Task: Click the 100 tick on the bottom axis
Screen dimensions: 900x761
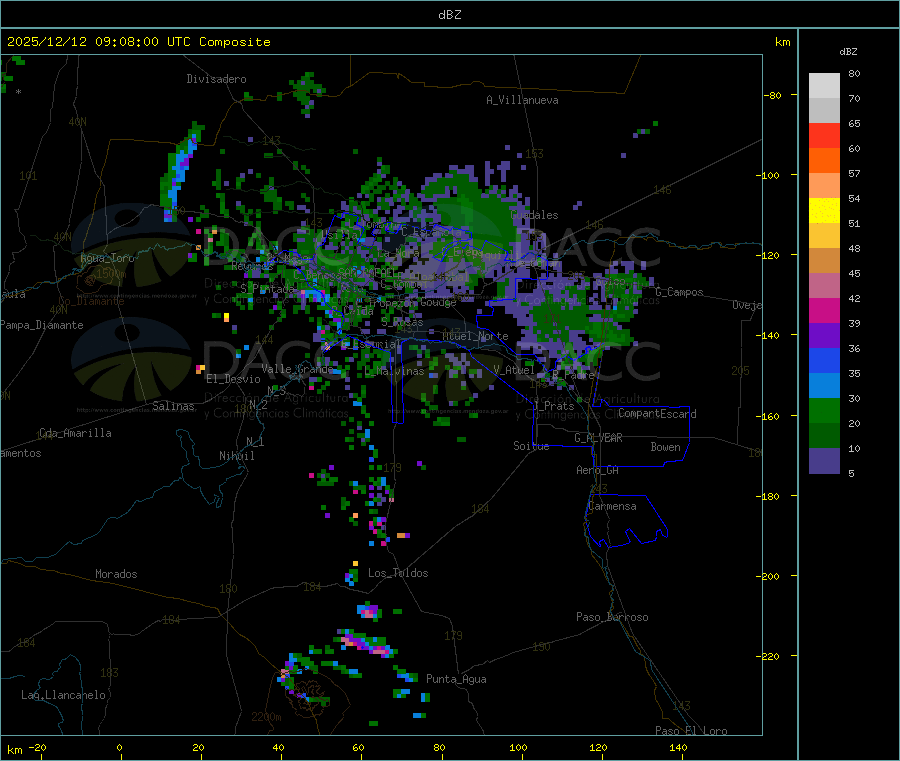Action: coord(518,747)
